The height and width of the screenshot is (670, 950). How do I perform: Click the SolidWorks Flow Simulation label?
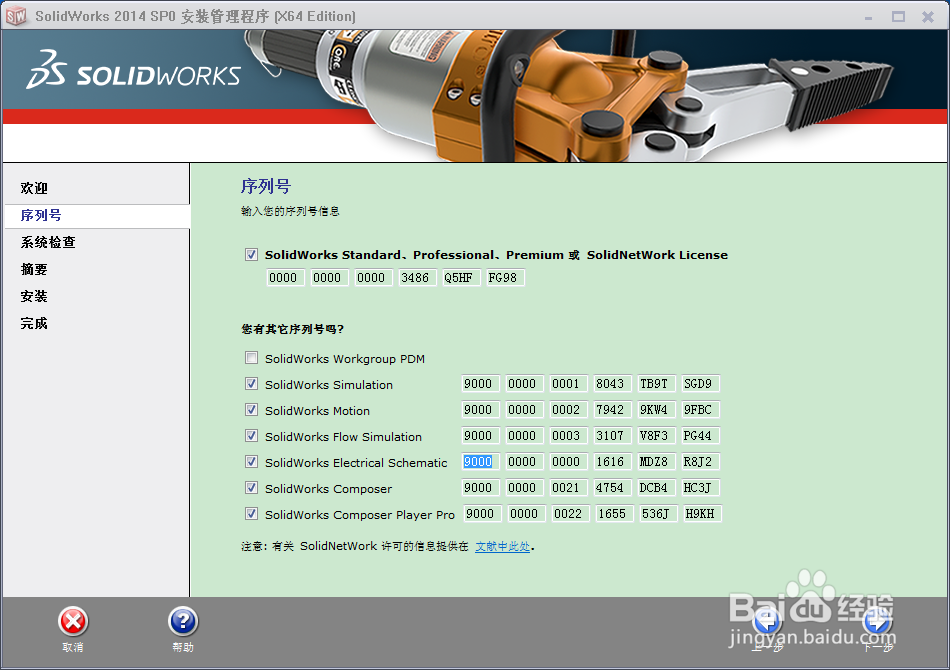(344, 437)
